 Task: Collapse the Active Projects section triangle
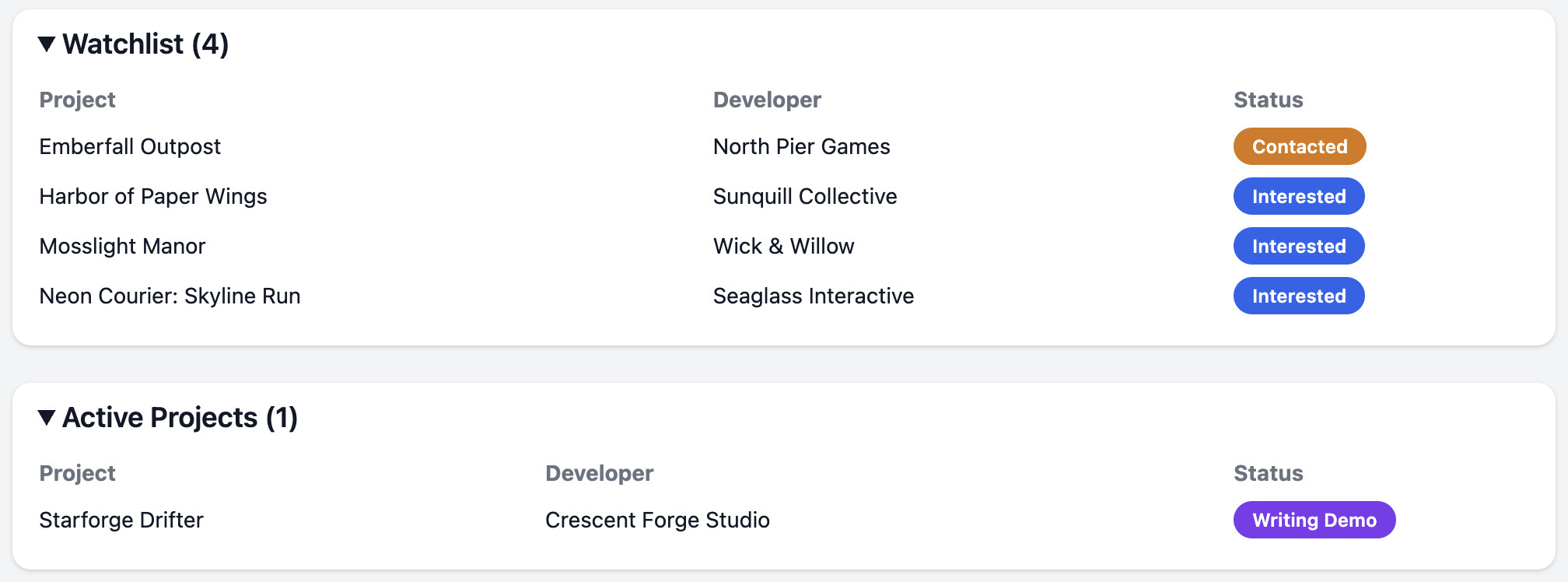pos(47,418)
